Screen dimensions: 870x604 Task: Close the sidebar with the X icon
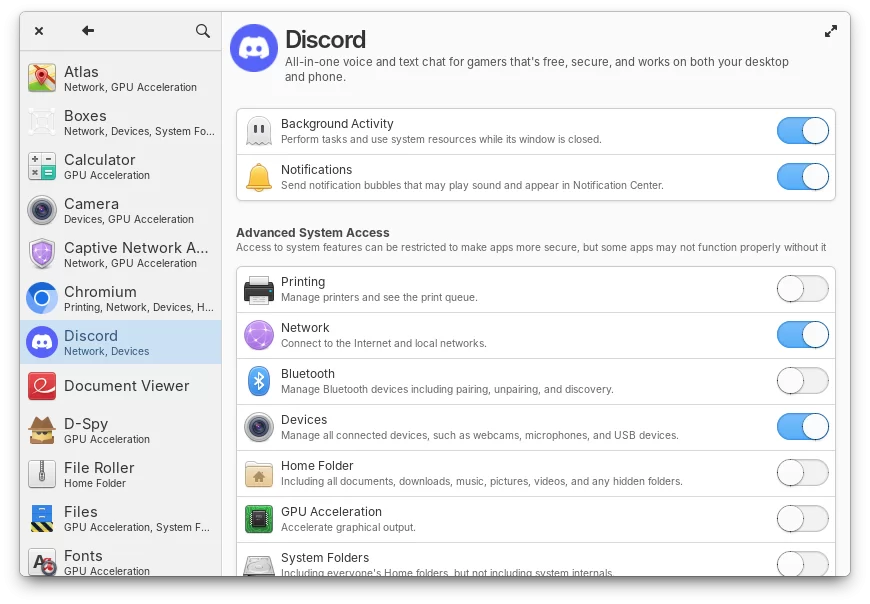(x=39, y=31)
